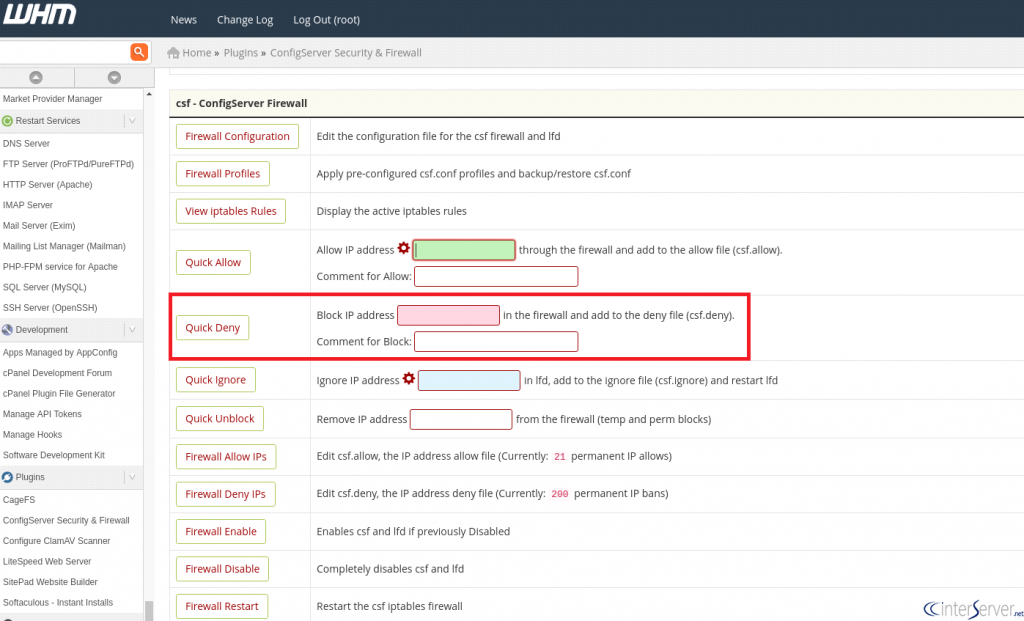
Task: Click the sidebar collapse-all up arrow icon
Action: 36,77
